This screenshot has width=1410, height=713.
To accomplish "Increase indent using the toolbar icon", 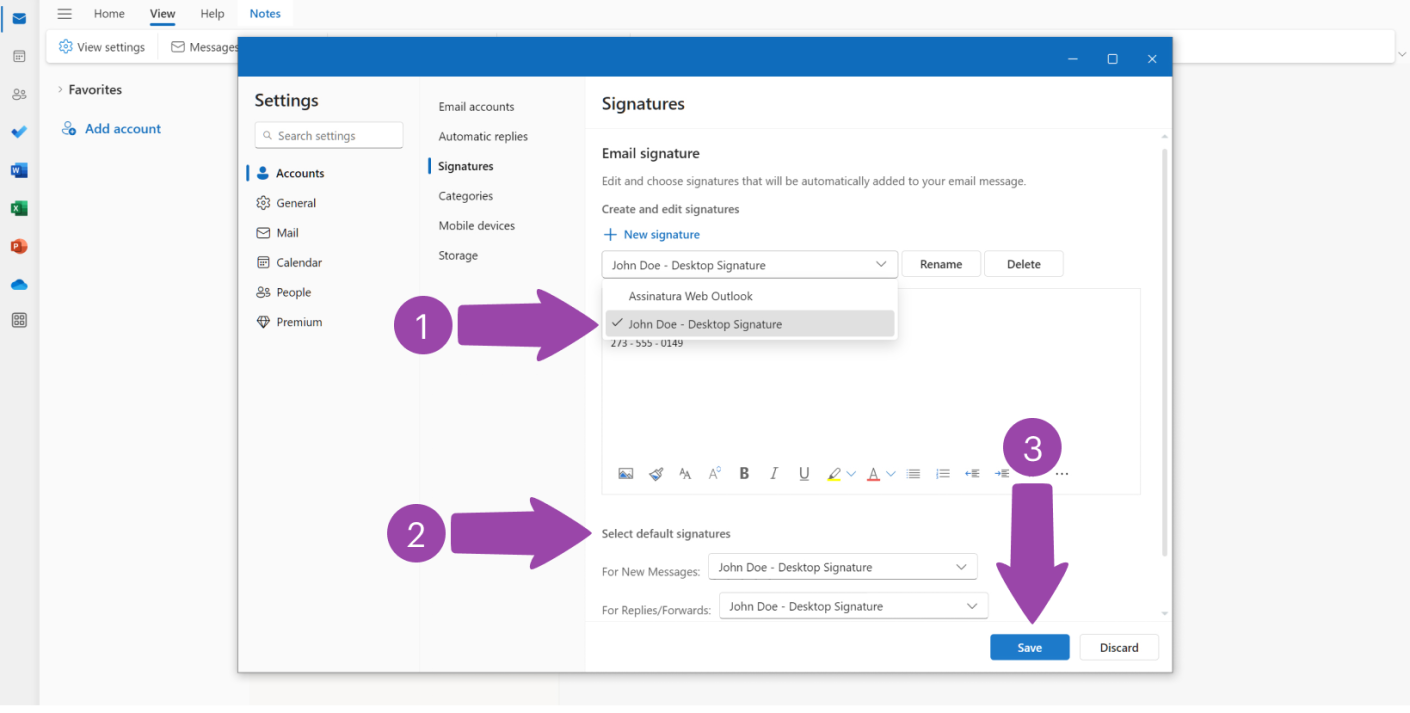I will (x=1002, y=473).
